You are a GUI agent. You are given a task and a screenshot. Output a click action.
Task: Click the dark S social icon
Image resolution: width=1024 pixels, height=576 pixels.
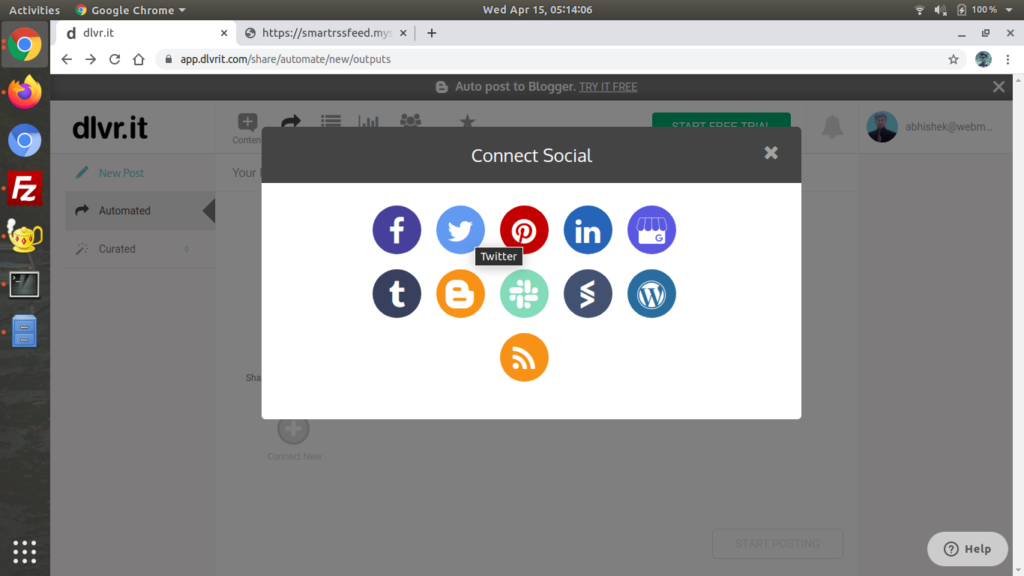588,294
